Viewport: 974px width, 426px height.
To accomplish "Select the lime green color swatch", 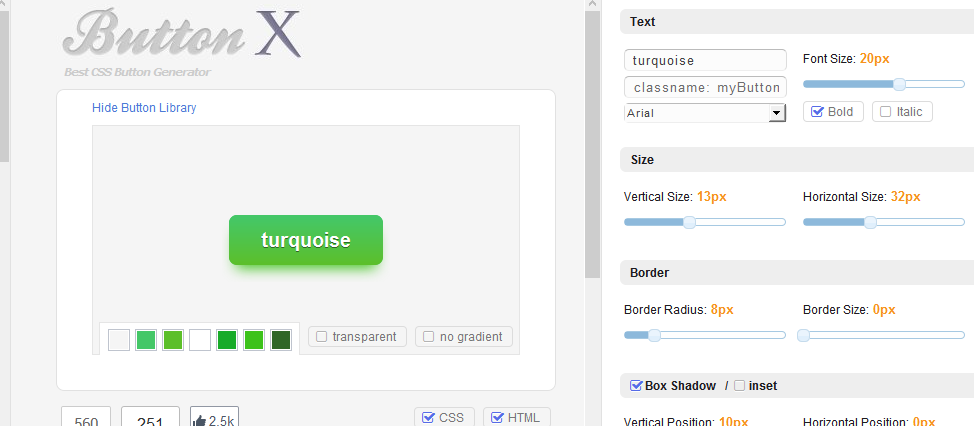I will point(173,340).
